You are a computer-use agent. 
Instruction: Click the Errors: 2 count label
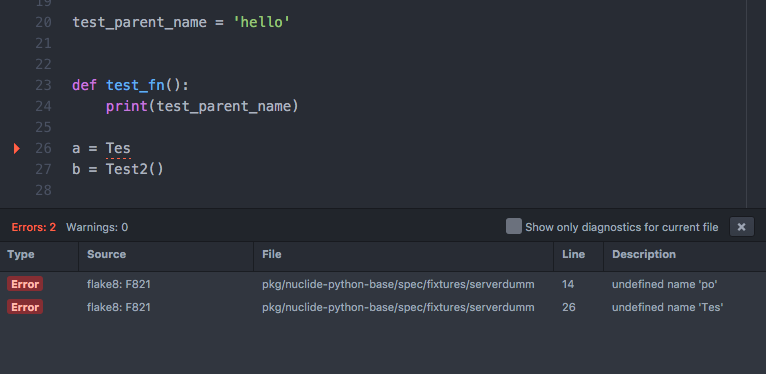coord(34,227)
